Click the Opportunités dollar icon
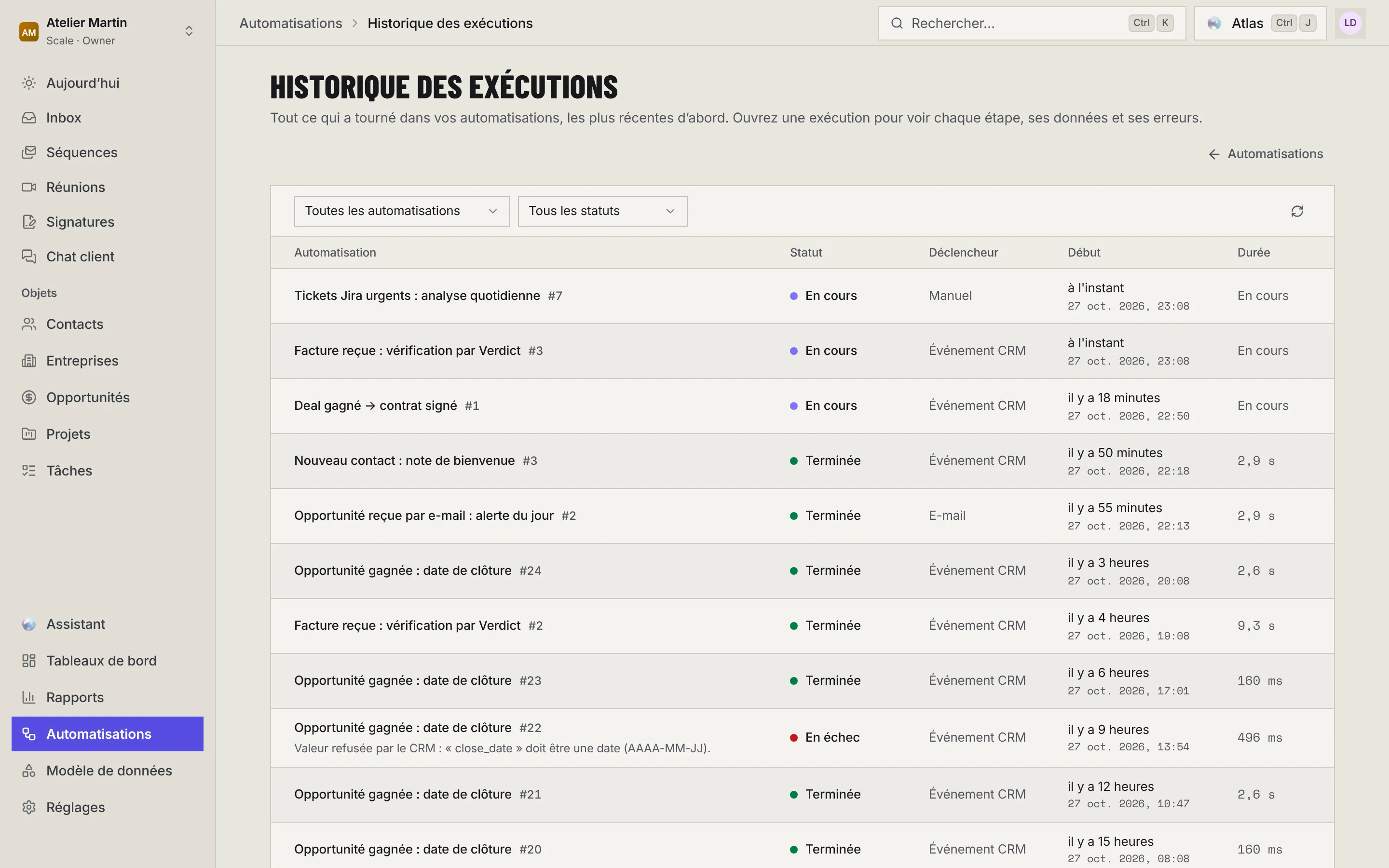 (x=29, y=397)
